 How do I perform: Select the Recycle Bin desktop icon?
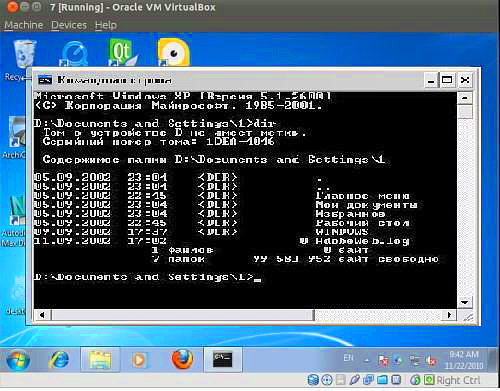(x=24, y=55)
